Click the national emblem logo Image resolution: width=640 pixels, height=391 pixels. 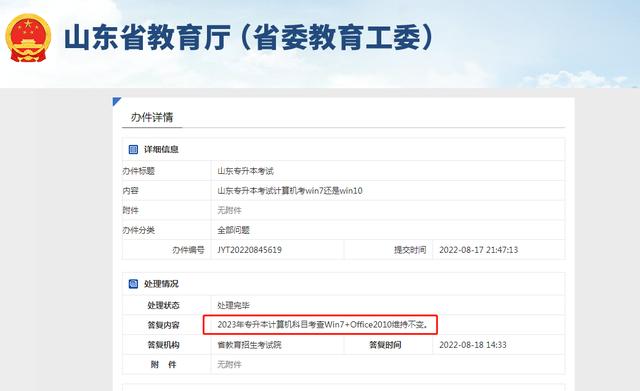28,38
